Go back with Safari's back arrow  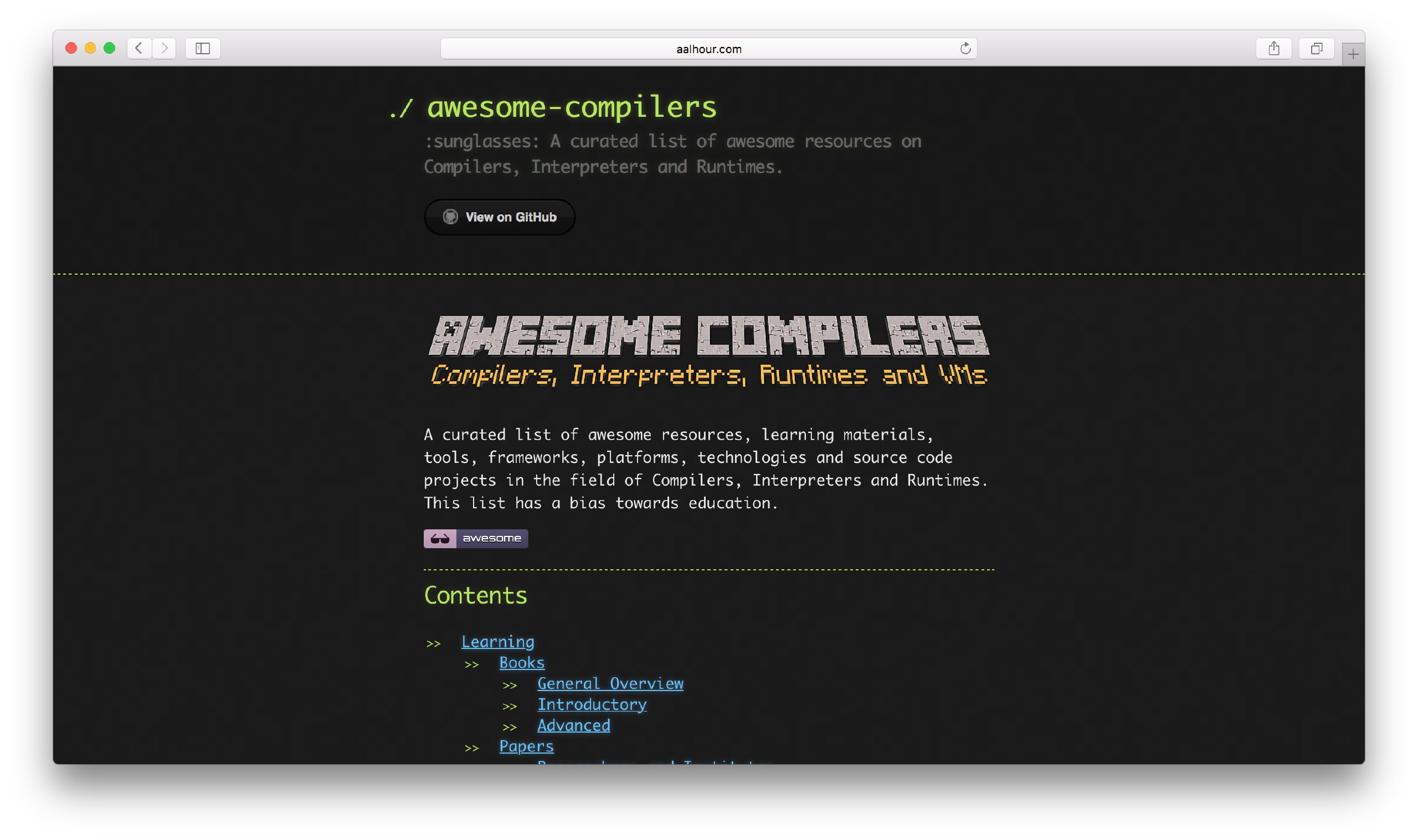point(138,48)
